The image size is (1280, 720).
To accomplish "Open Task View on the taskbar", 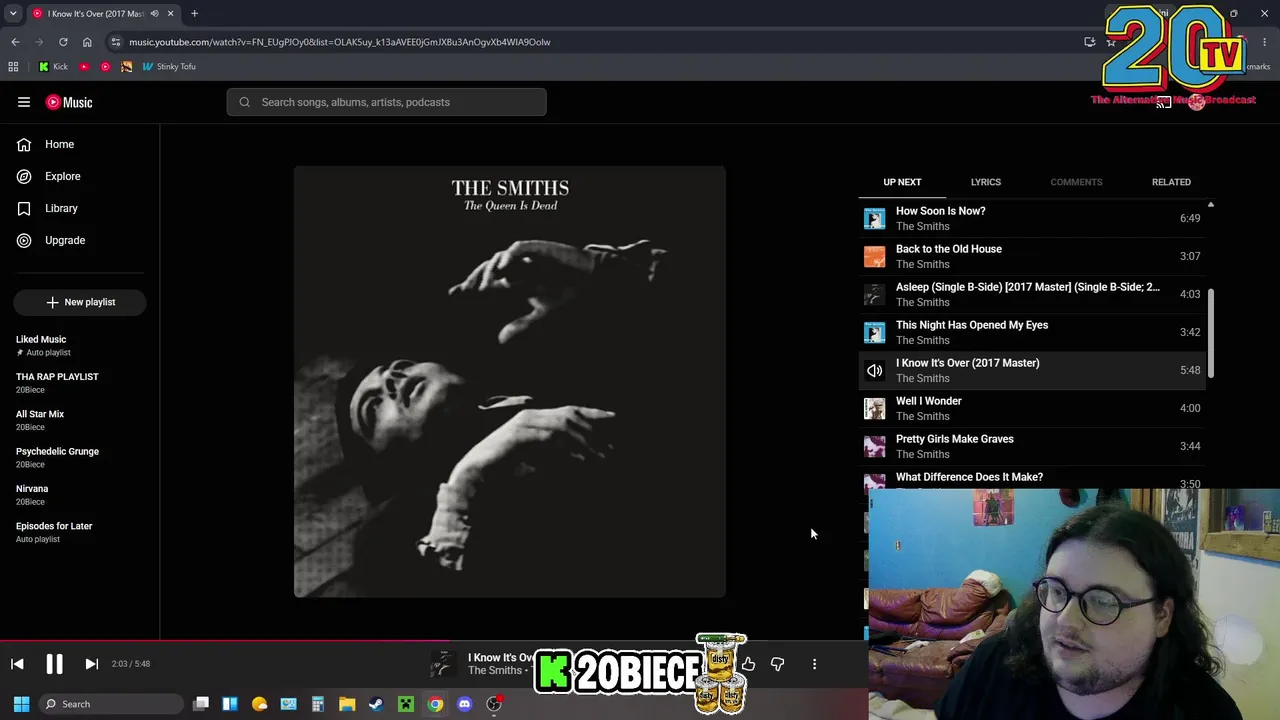I will tap(201, 704).
